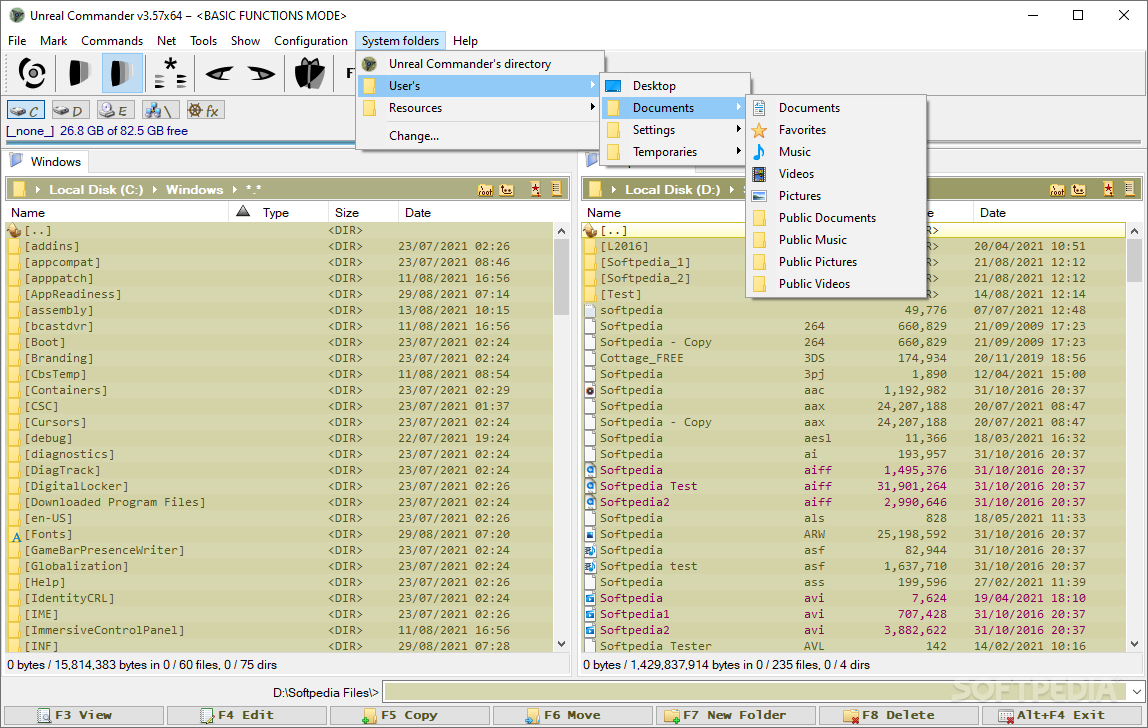Click the Change... menu entry

pyautogui.click(x=480, y=135)
